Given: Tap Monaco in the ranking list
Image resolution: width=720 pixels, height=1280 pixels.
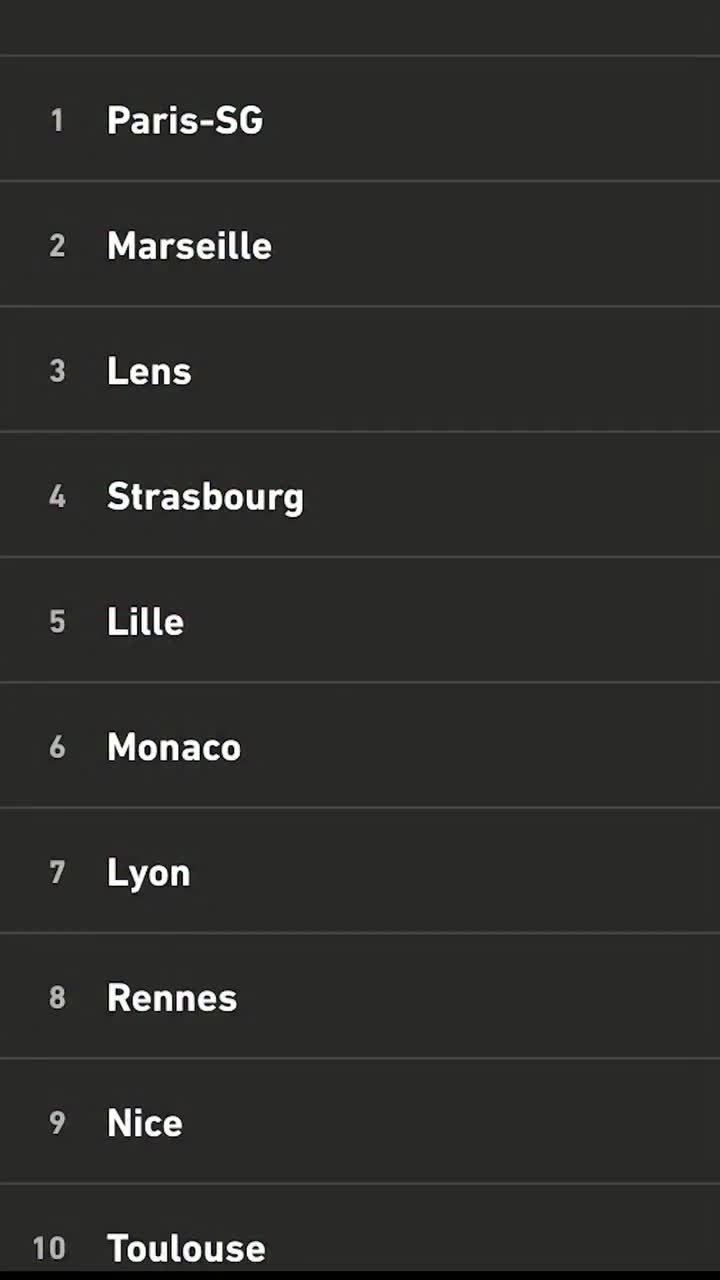Looking at the screenshot, I should (174, 747).
